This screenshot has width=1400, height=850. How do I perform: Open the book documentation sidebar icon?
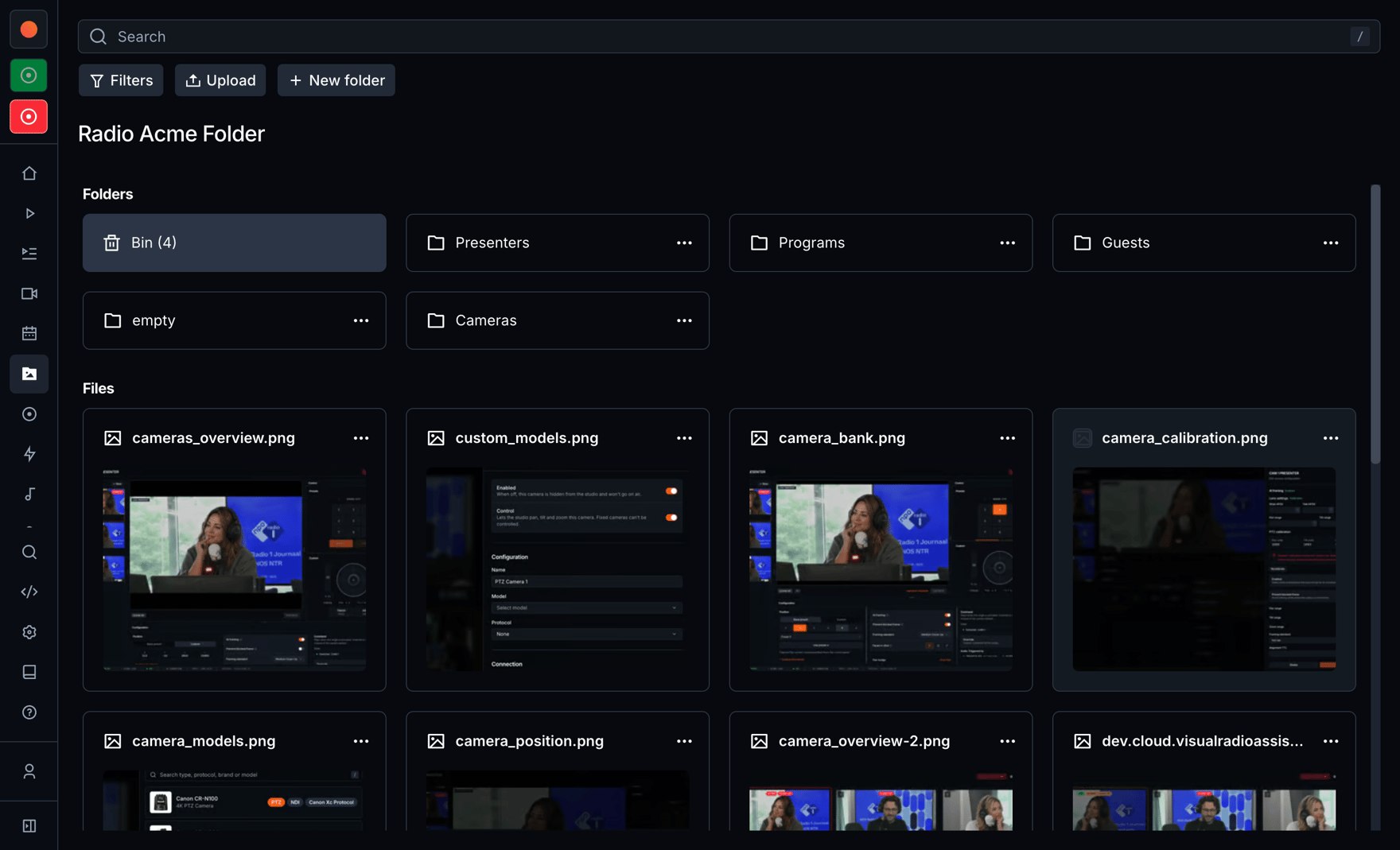pyautogui.click(x=29, y=672)
